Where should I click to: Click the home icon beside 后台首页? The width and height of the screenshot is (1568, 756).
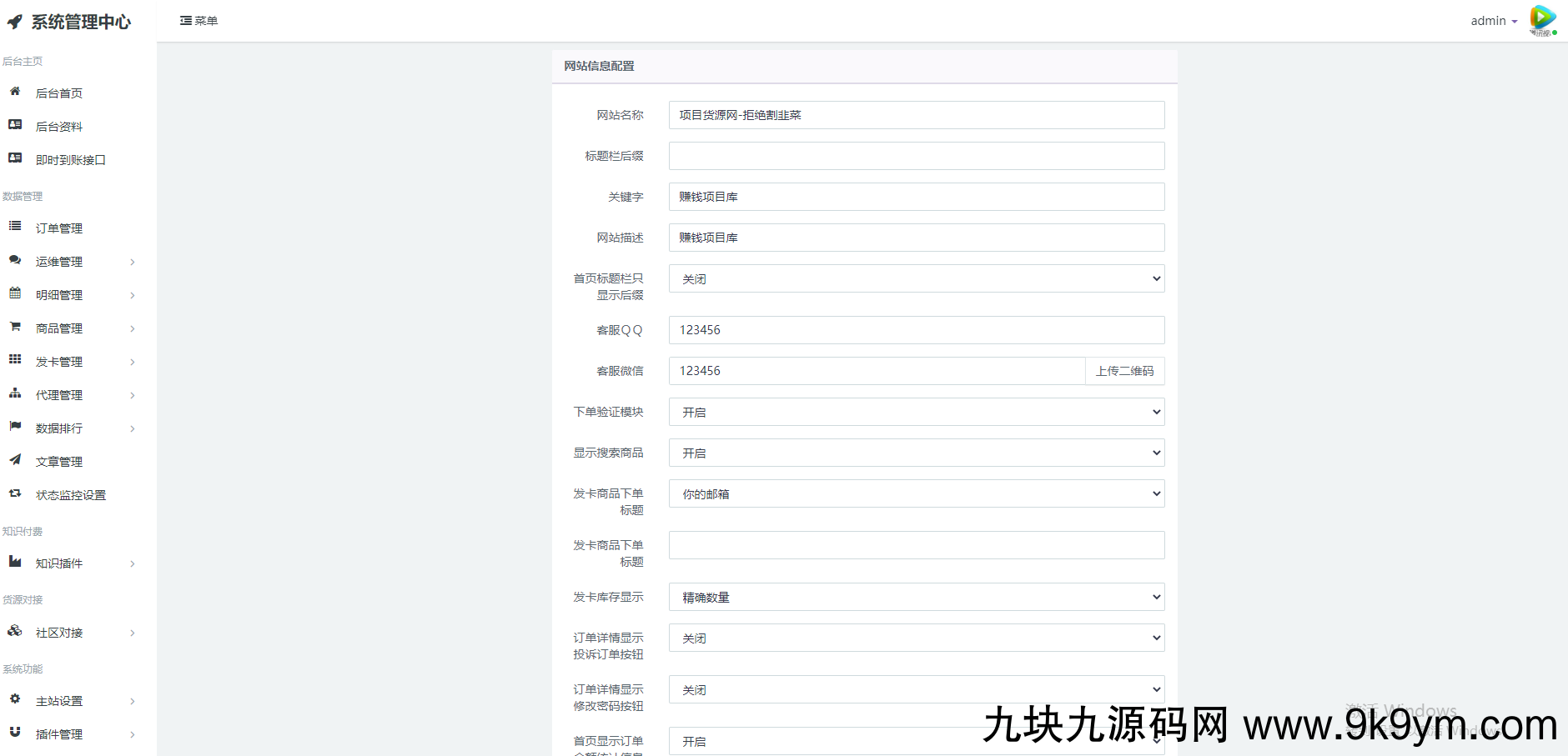click(15, 92)
